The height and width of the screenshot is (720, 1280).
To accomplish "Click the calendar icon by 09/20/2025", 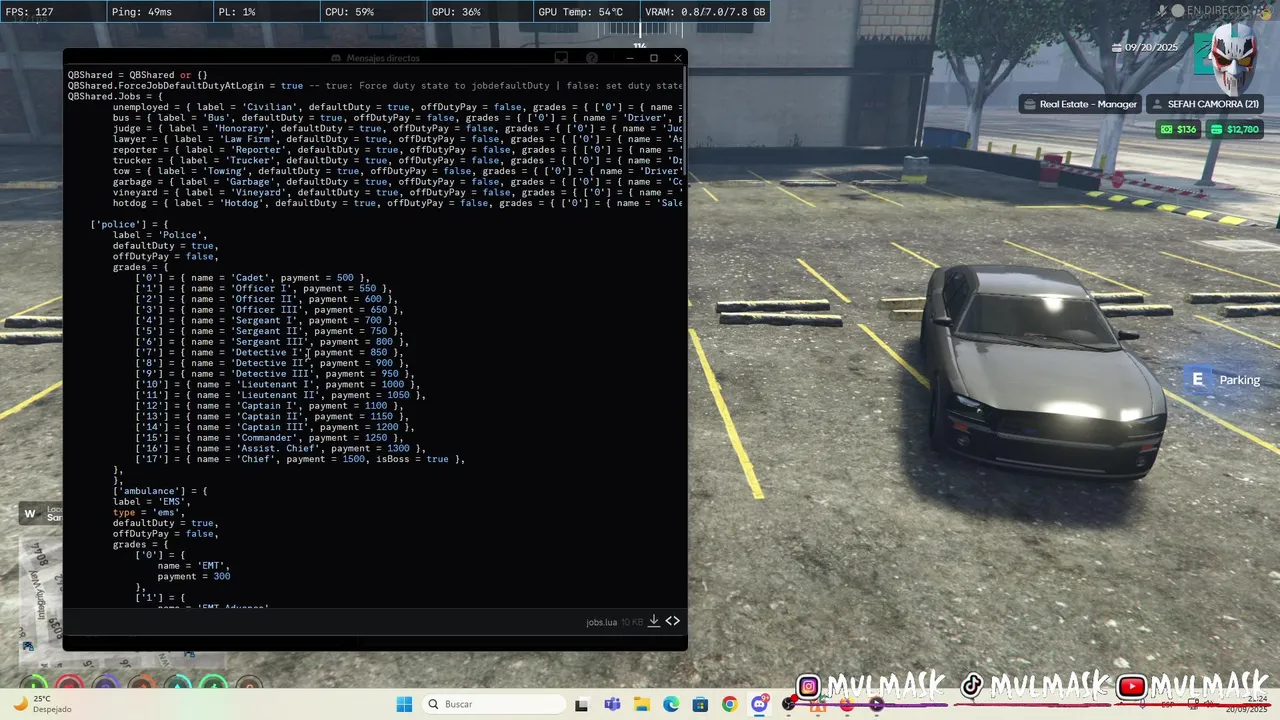I will click(1117, 48).
